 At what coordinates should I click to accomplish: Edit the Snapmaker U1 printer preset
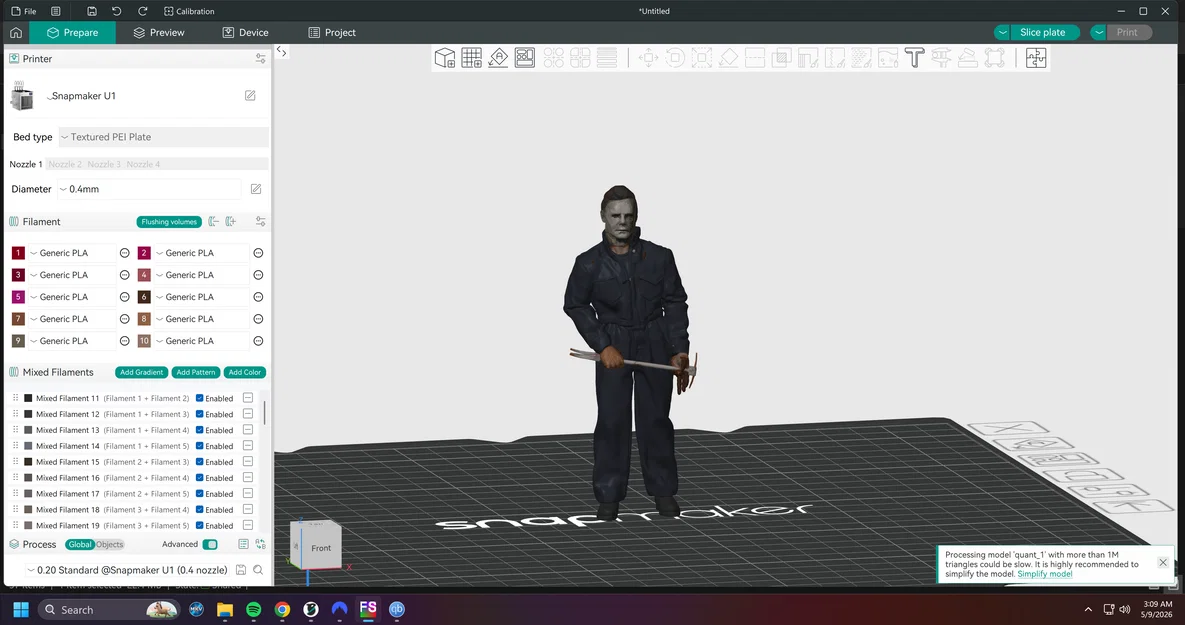coord(250,95)
